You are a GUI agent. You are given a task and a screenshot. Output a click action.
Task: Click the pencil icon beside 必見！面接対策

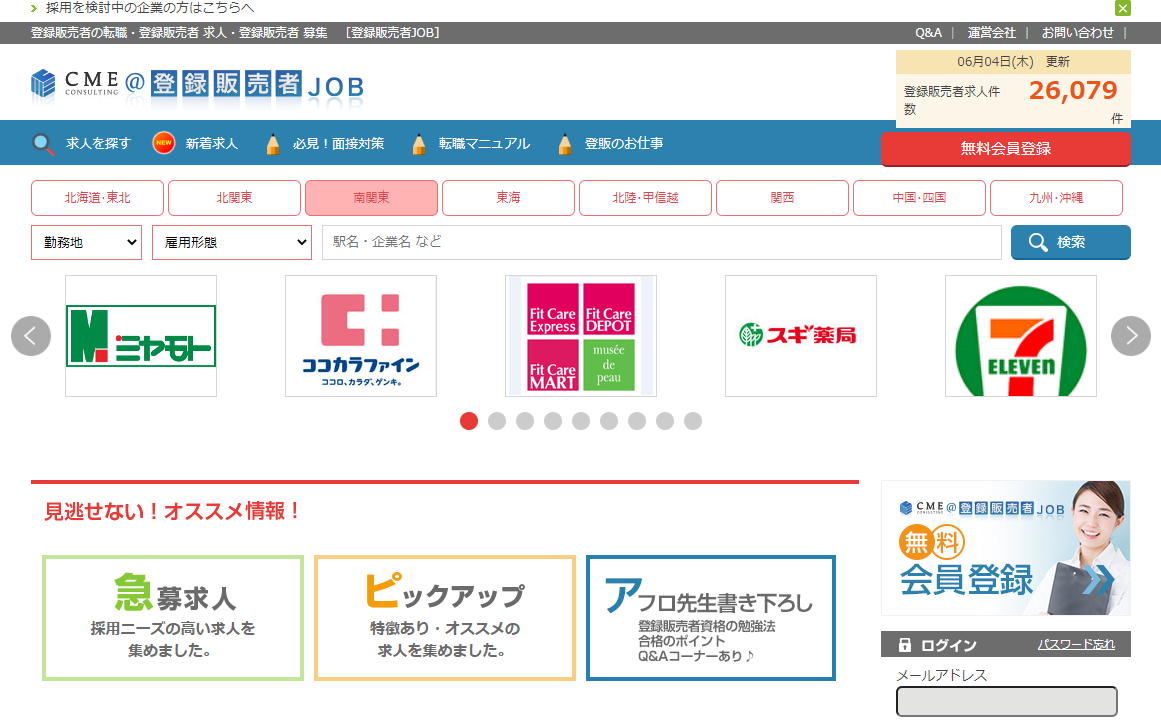(x=272, y=144)
